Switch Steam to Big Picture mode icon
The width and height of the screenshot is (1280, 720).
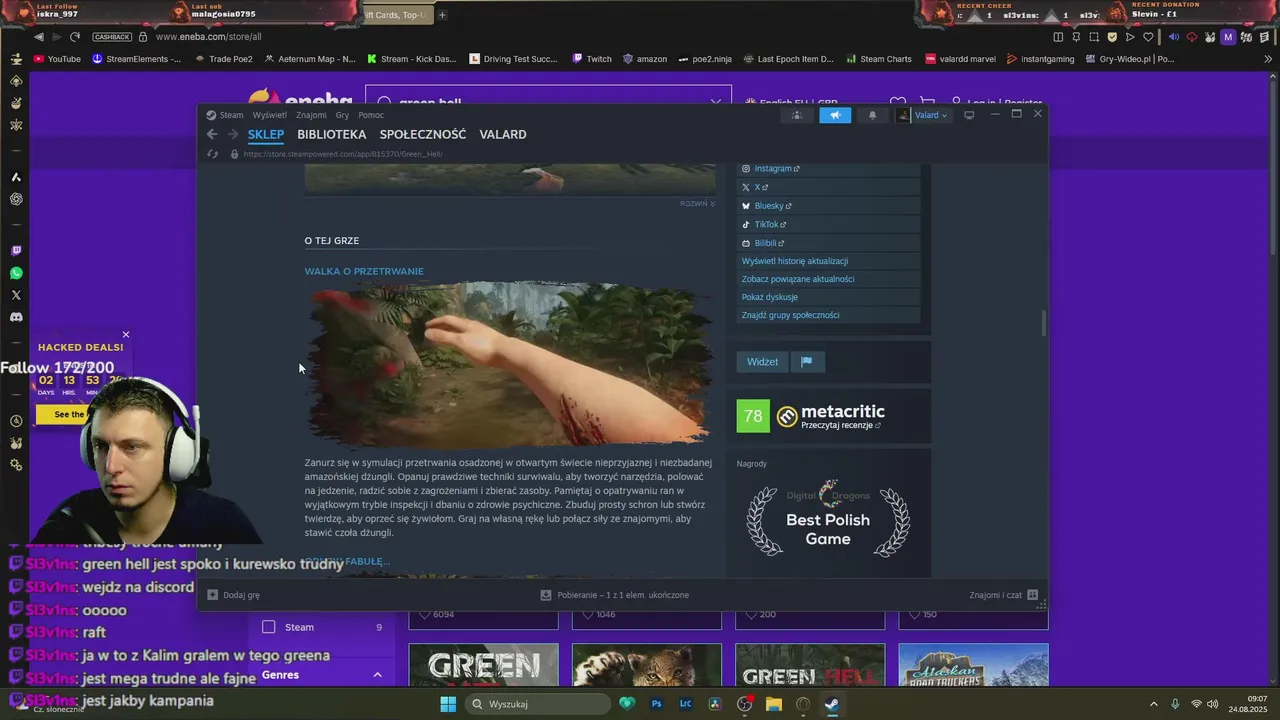969,115
